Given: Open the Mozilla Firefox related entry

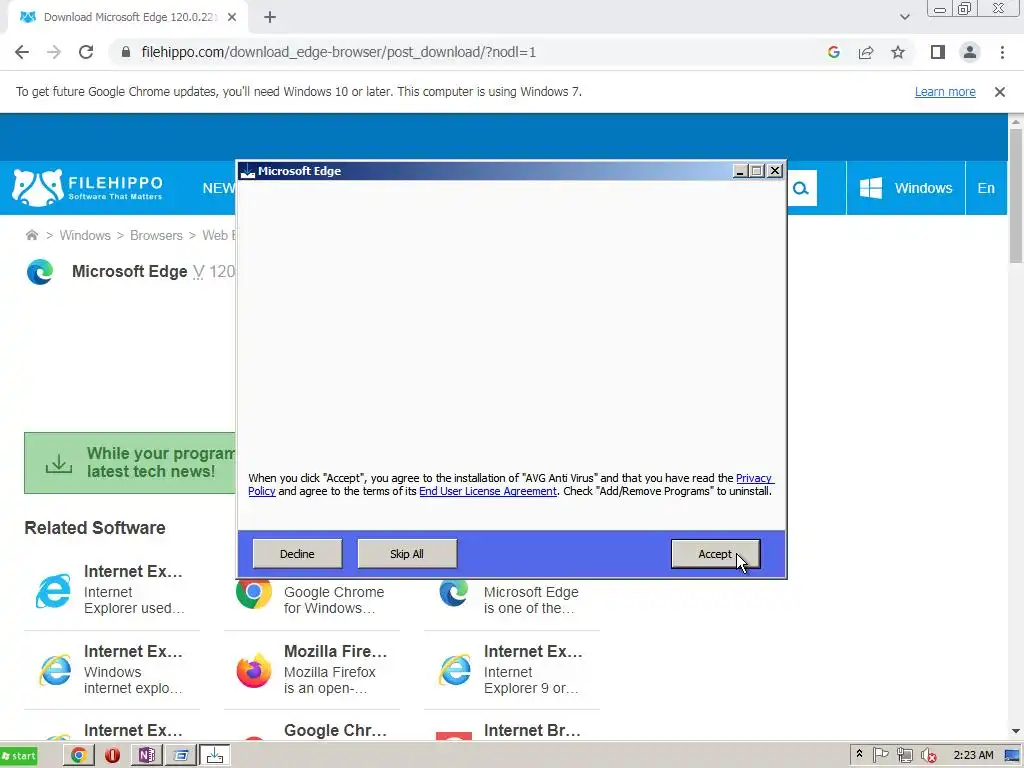Looking at the screenshot, I should coord(312,669).
